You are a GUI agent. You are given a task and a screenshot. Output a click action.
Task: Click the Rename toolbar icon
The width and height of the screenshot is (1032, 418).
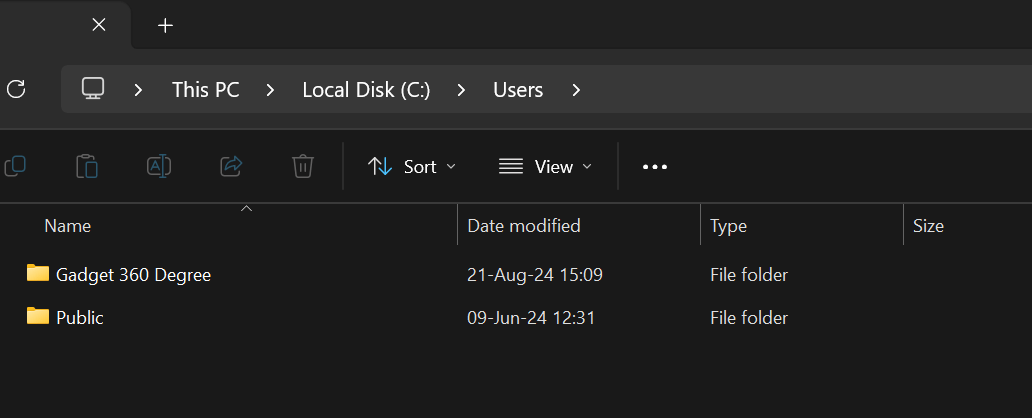tap(159, 166)
